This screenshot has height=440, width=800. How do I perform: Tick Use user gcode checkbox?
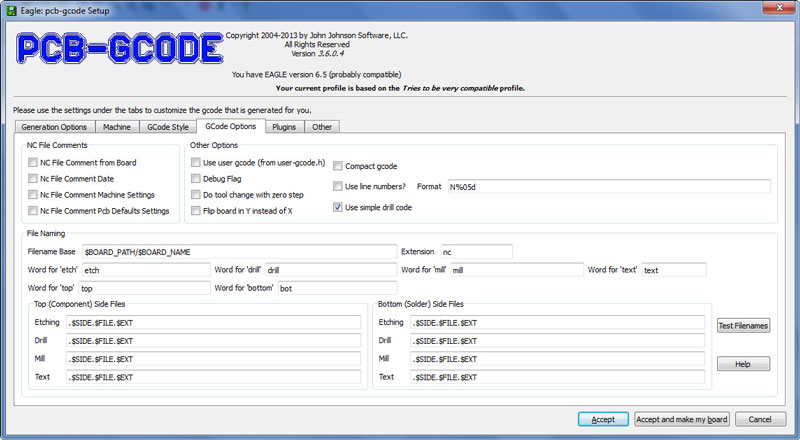click(x=195, y=162)
